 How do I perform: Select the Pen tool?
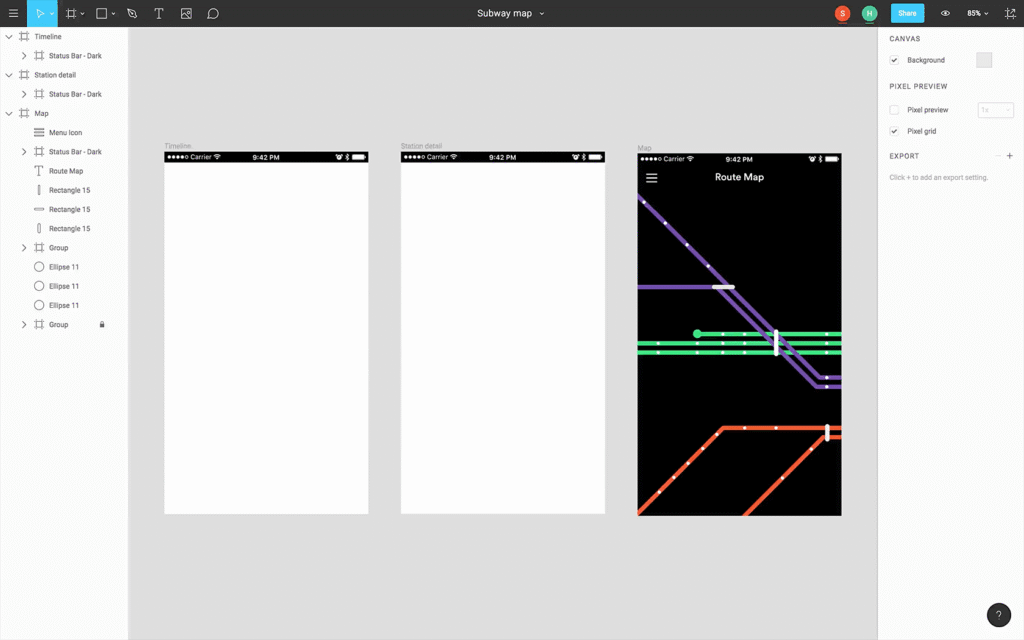click(x=131, y=13)
